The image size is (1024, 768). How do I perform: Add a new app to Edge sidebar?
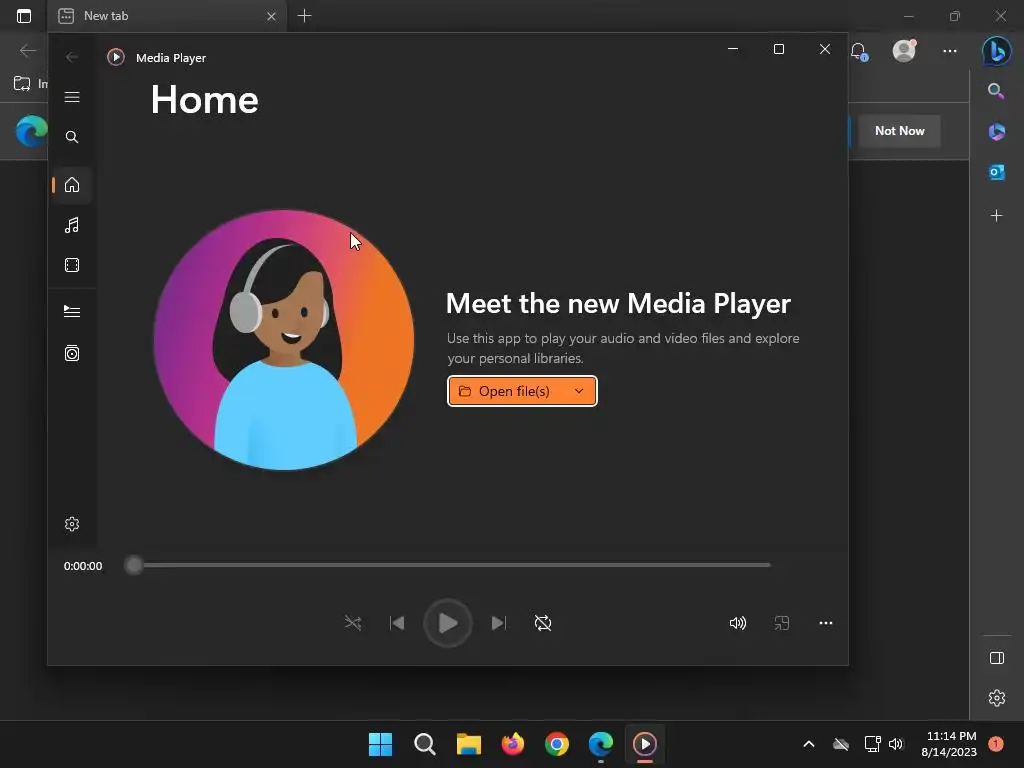point(996,216)
